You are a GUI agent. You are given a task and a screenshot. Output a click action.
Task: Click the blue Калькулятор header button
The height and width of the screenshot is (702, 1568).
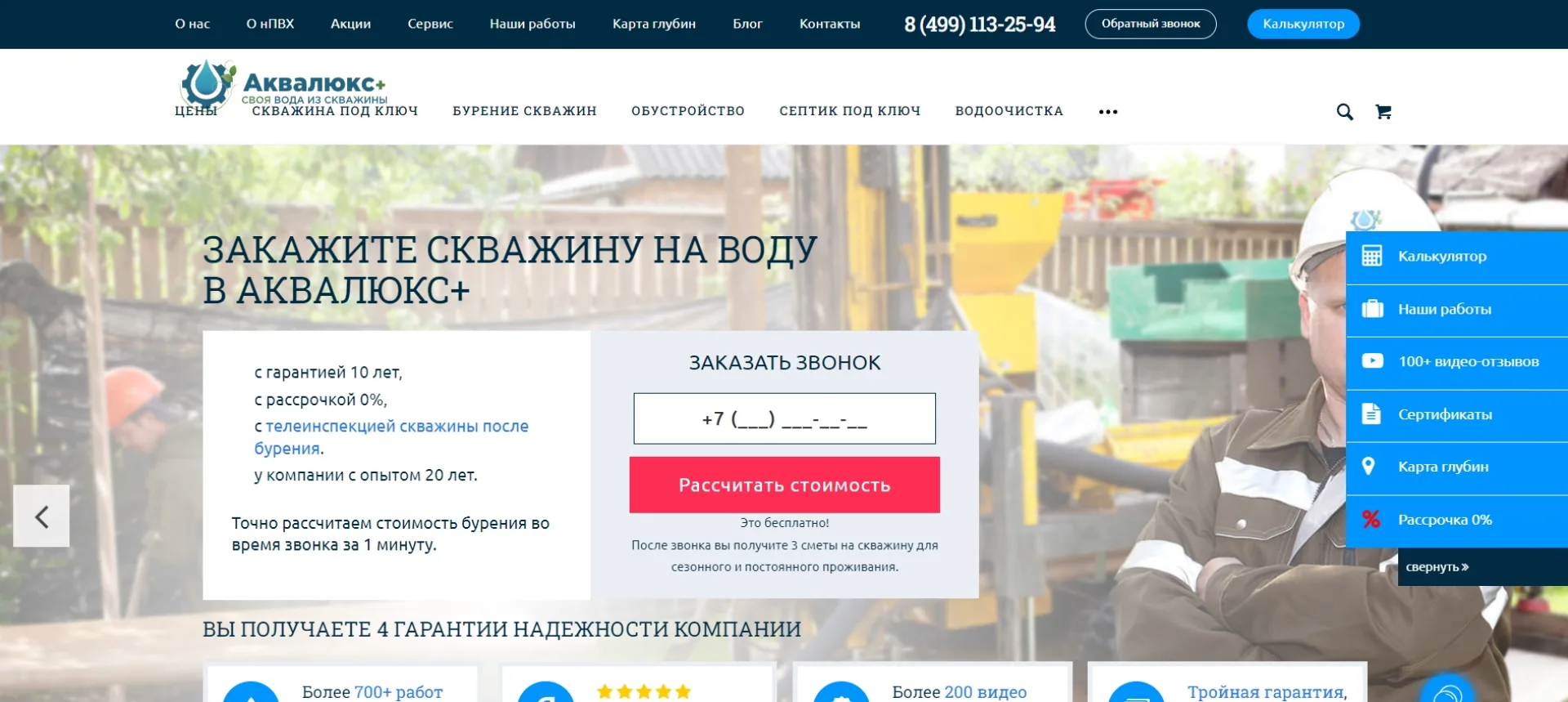pyautogui.click(x=1303, y=24)
